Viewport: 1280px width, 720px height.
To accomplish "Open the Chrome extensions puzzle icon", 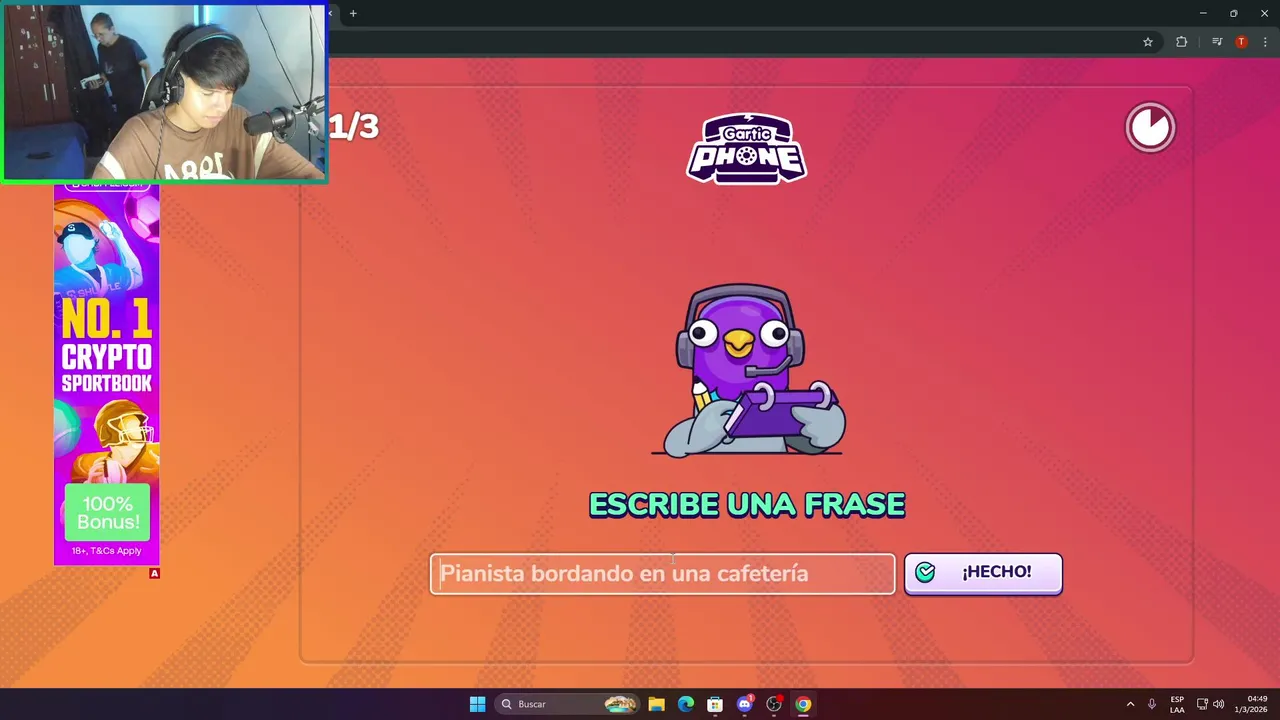I will 1181,42.
